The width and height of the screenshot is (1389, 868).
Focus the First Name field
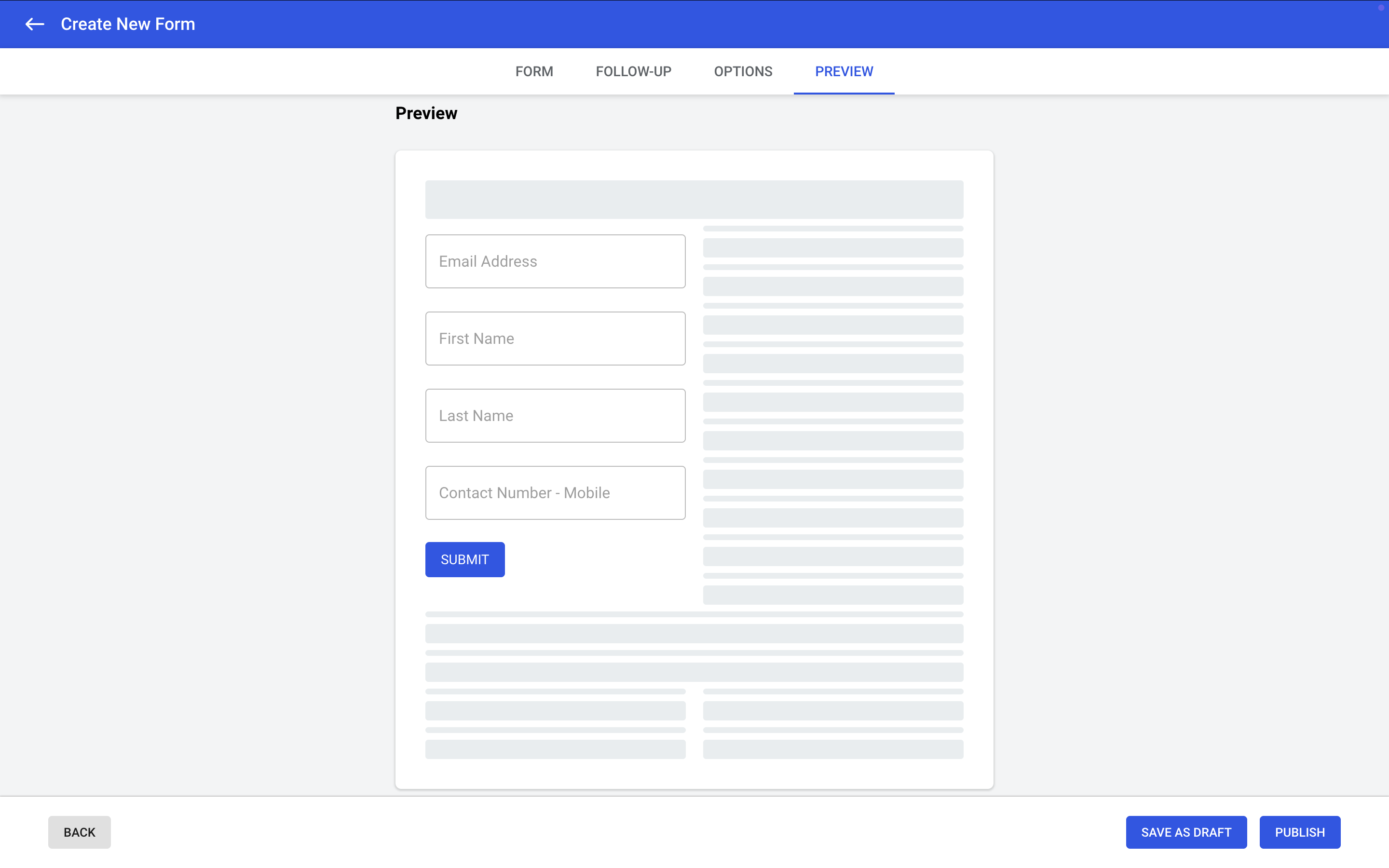pos(555,339)
